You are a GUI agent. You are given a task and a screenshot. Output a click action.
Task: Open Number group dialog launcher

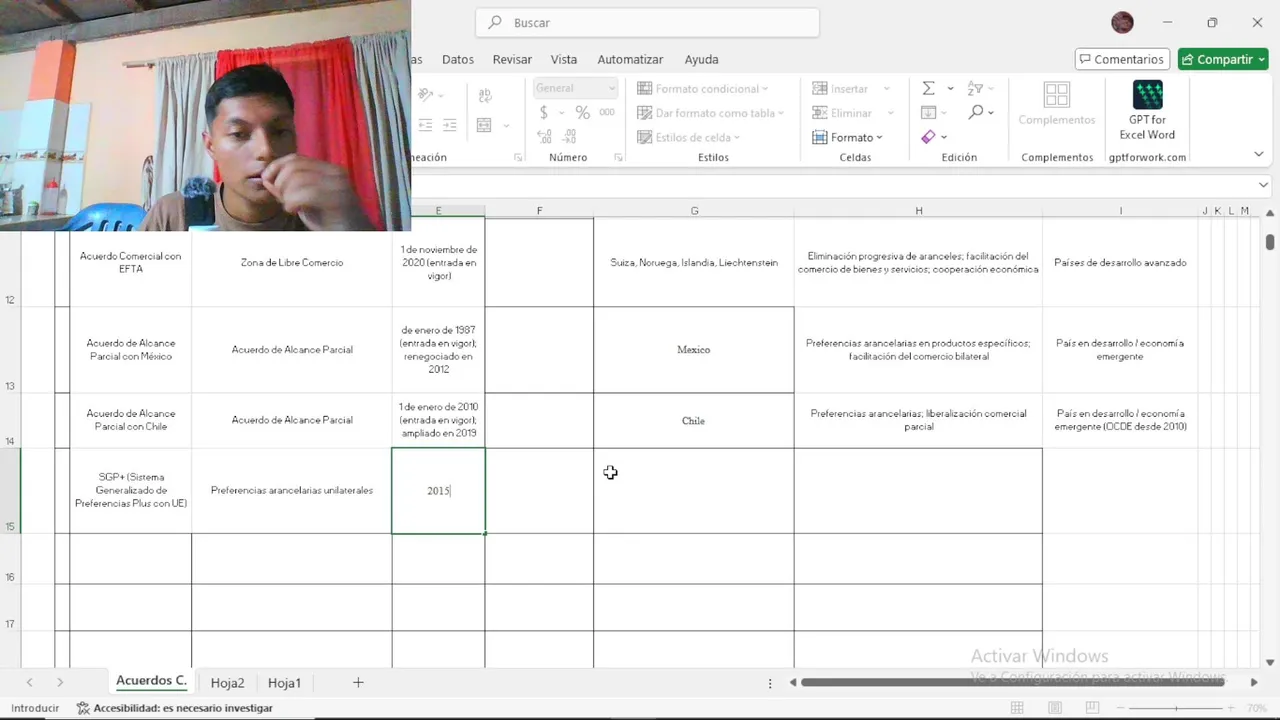[619, 158]
